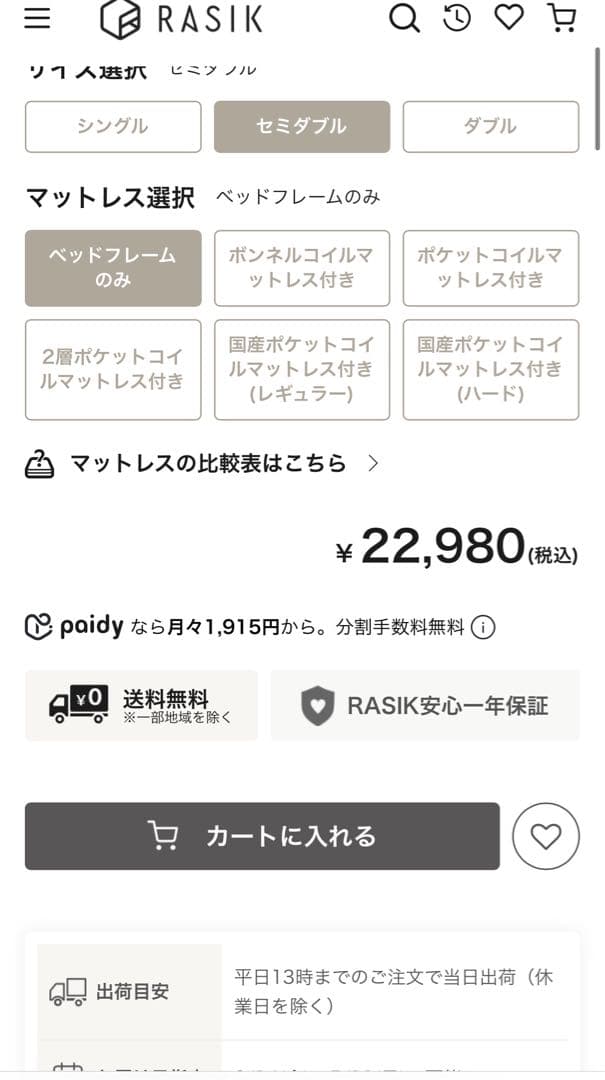This screenshot has height=1080, width=605.
Task: Expand マットレスの比較表はこちら comparison table
Action: (x=200, y=463)
